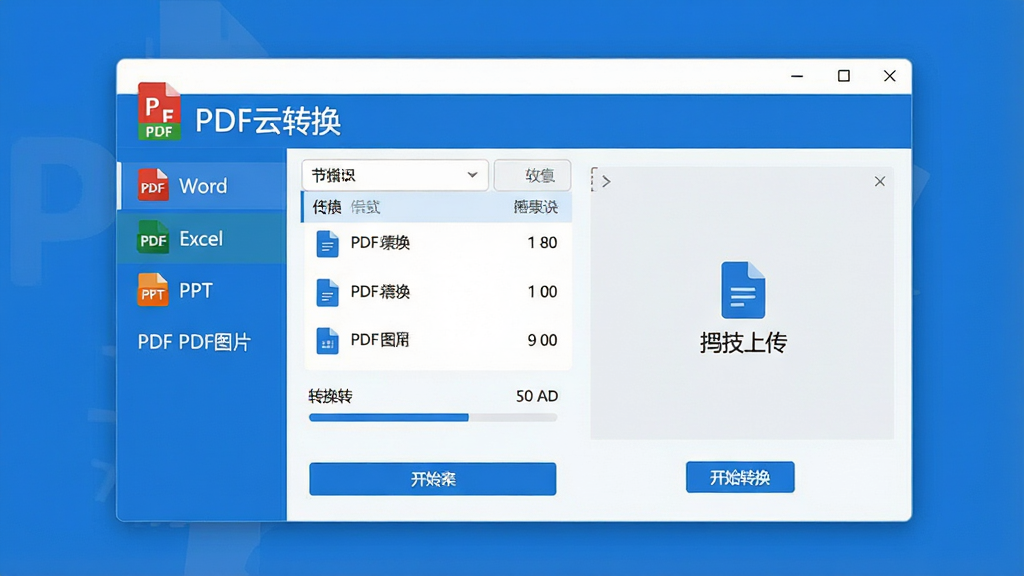Viewport: 1024px width, 576px height.
Task: Click the red PDF icon beside Word
Action: coord(153,185)
